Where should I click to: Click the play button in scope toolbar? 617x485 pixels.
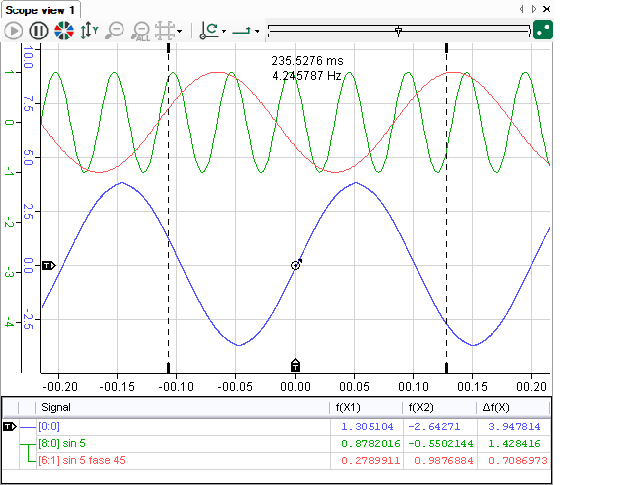tap(14, 30)
